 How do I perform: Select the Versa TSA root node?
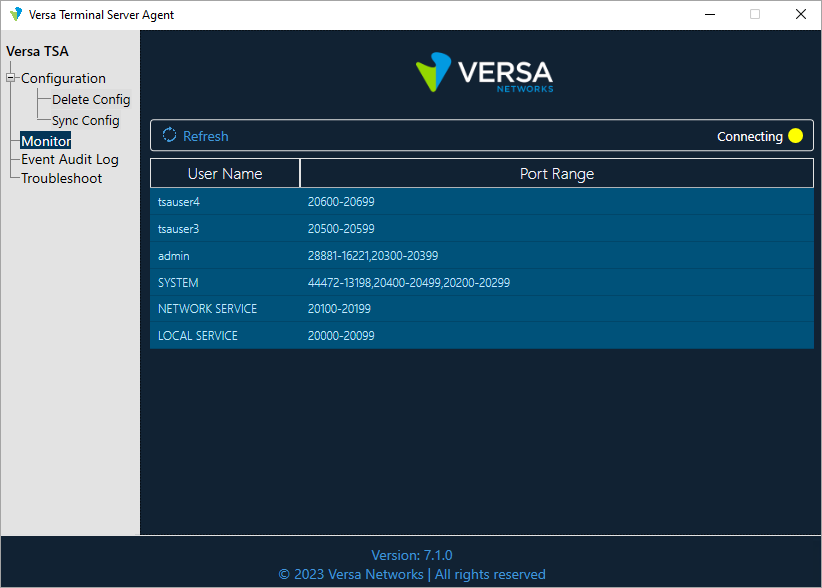click(x=37, y=51)
